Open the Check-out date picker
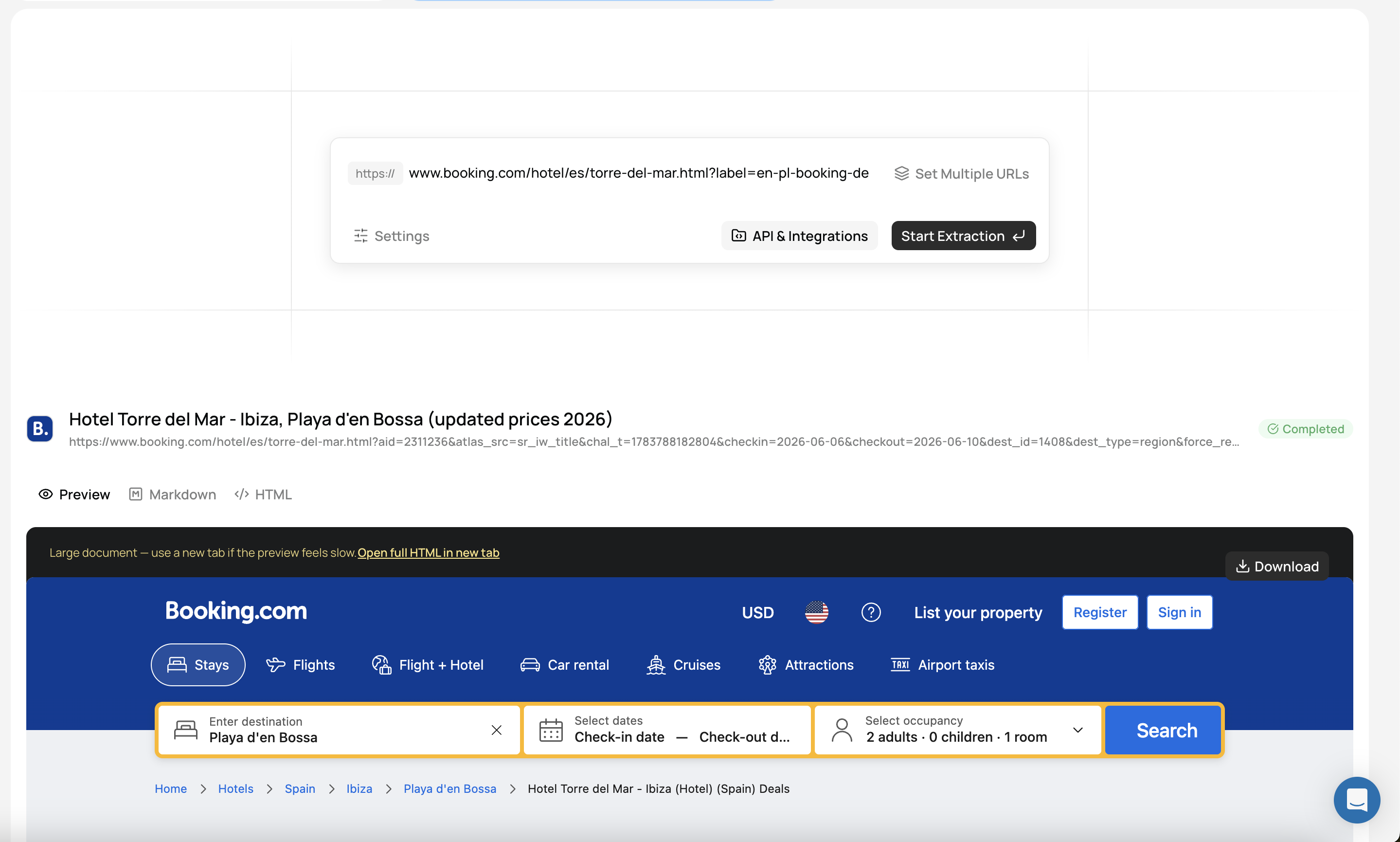Viewport: 1400px width, 842px height. pos(744,737)
